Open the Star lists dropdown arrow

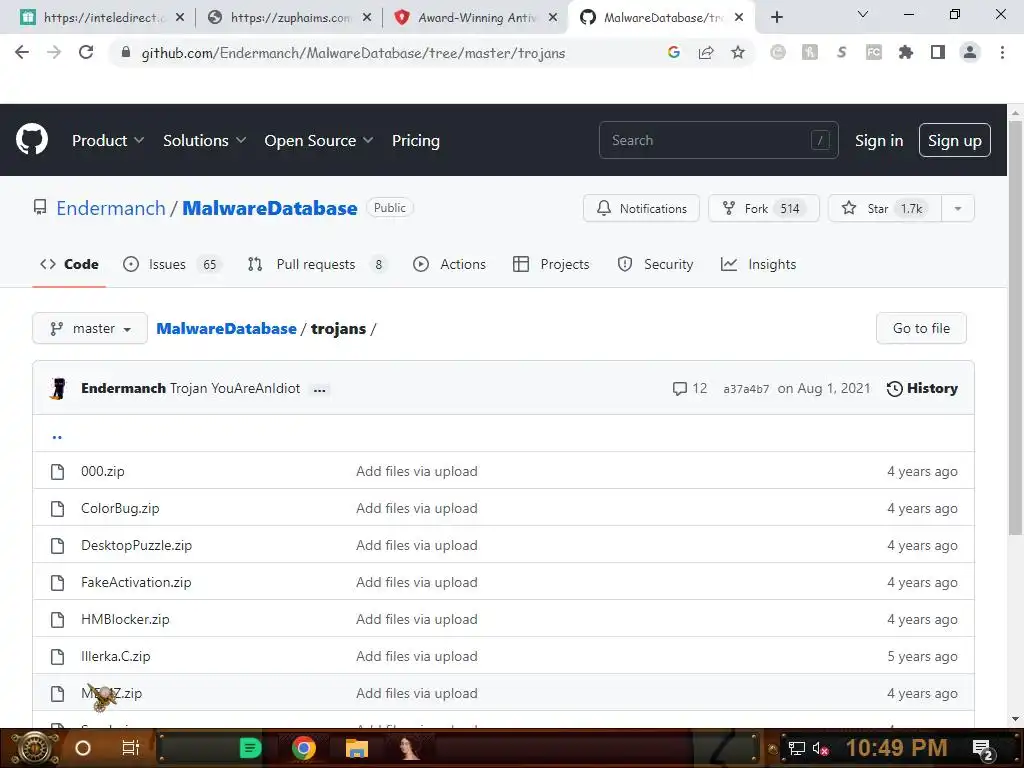957,208
